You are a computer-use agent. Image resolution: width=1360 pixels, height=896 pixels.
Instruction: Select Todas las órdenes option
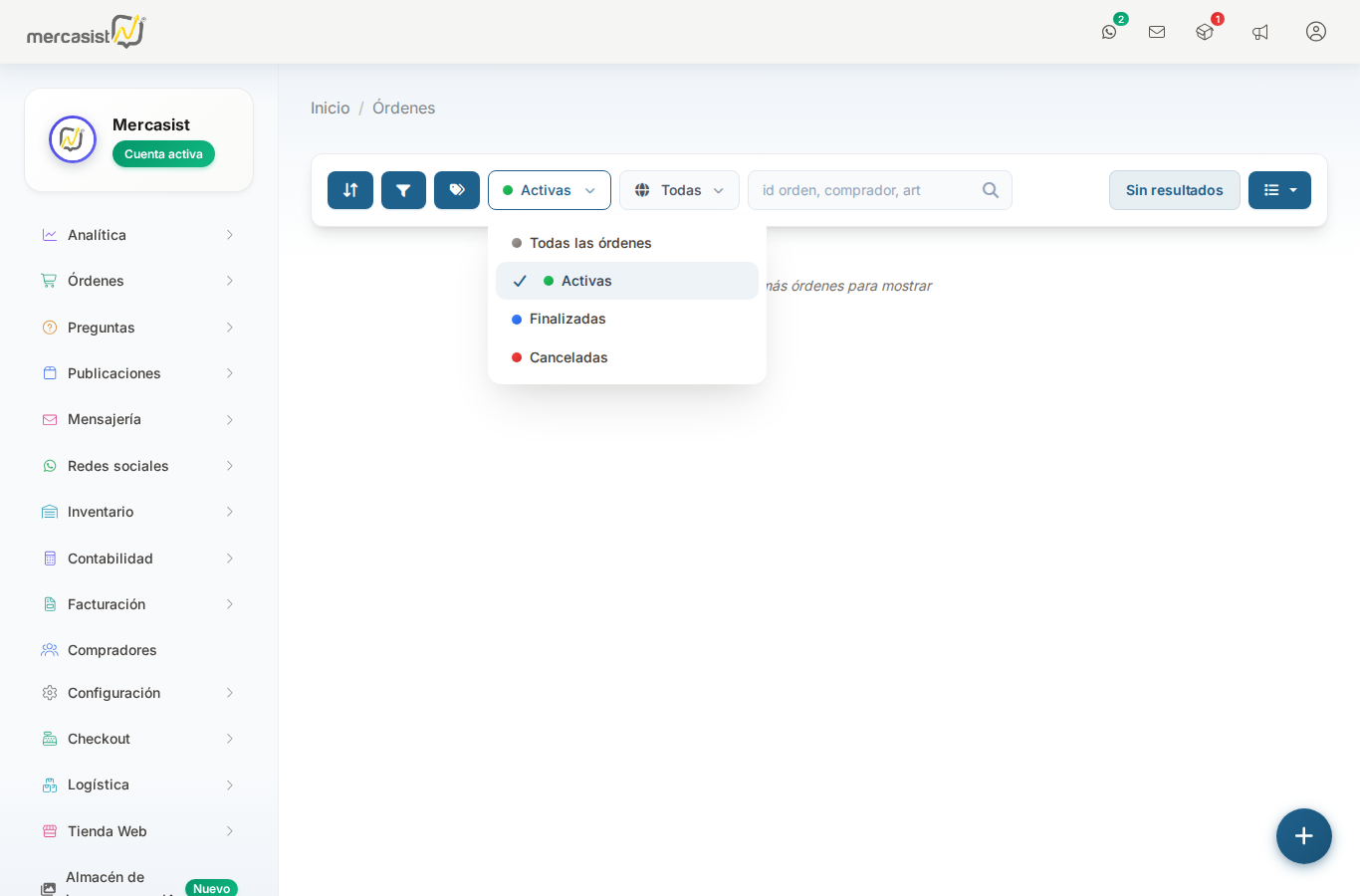pos(590,243)
